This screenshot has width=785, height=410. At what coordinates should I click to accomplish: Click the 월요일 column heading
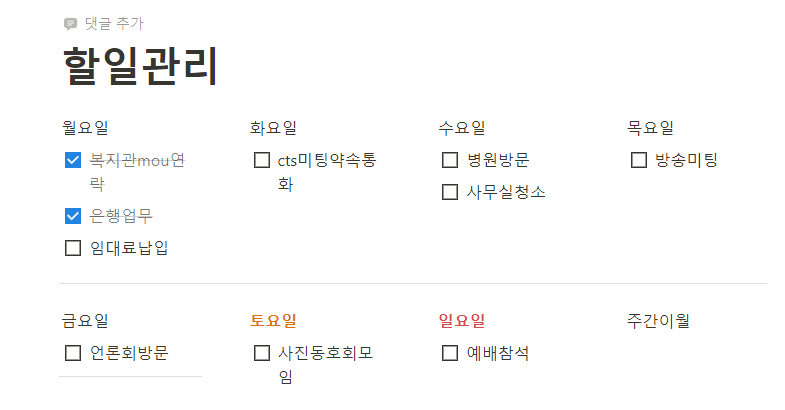pyautogui.click(x=85, y=128)
